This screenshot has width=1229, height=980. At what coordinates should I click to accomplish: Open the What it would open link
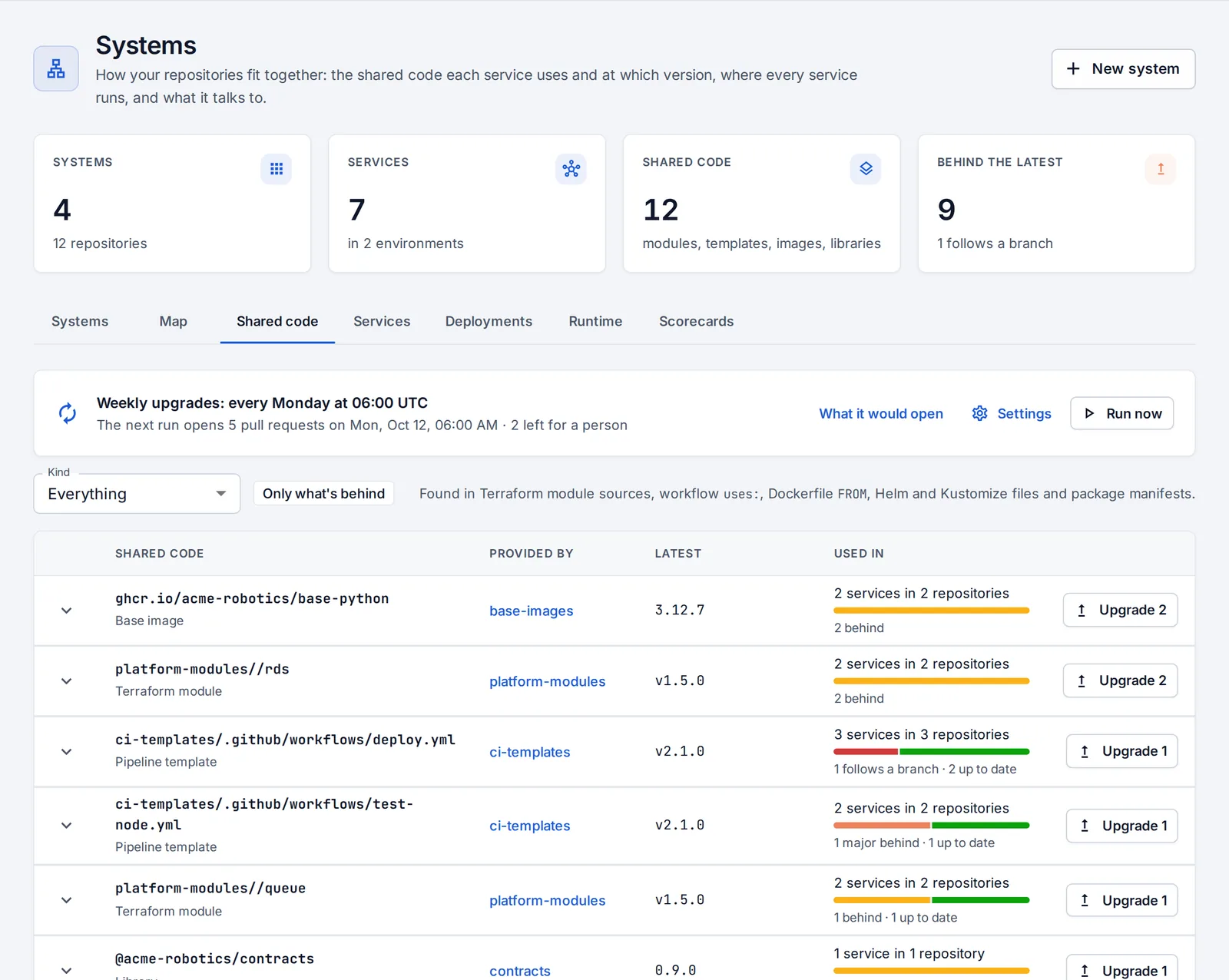[881, 413]
